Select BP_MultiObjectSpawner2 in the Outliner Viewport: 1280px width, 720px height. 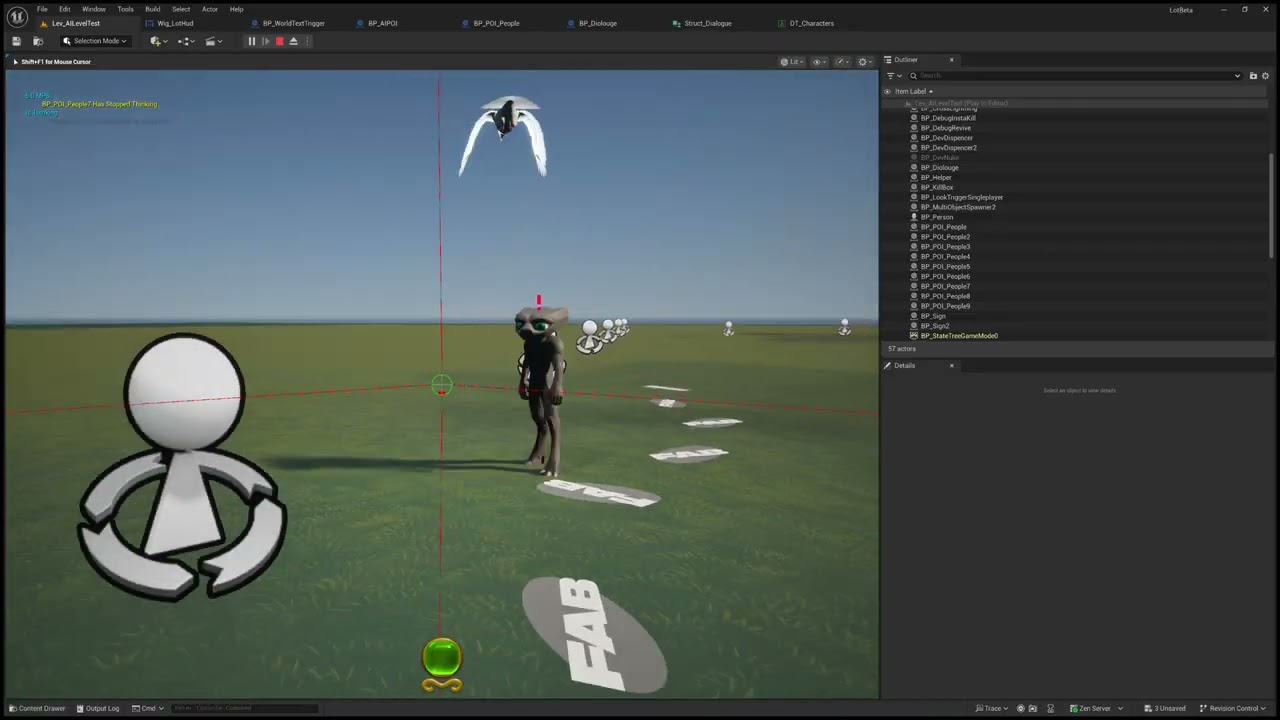click(958, 207)
